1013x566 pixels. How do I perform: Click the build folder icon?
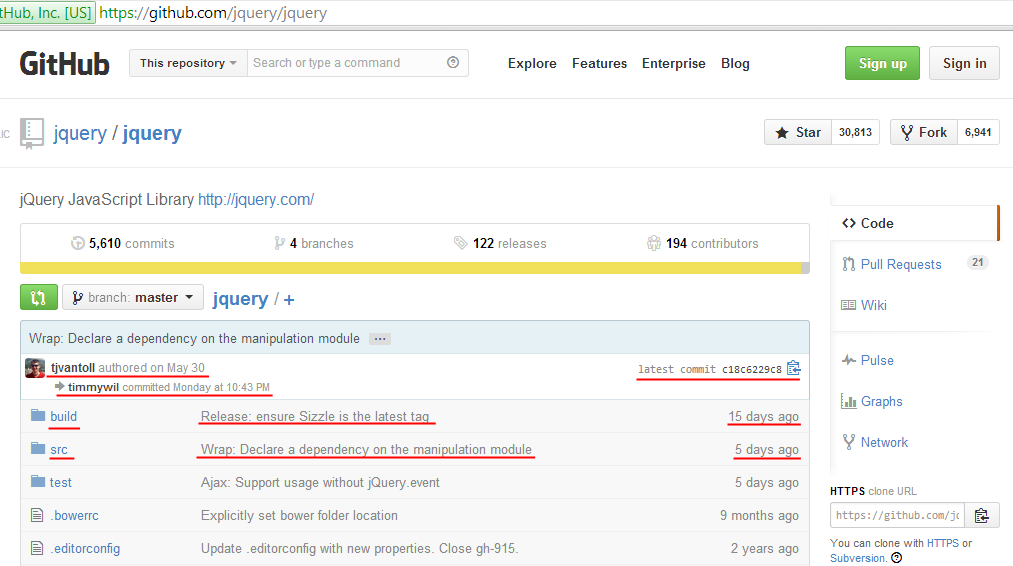pos(38,415)
